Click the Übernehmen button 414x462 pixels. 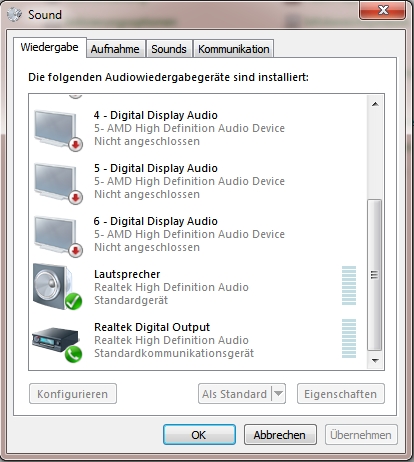click(361, 435)
